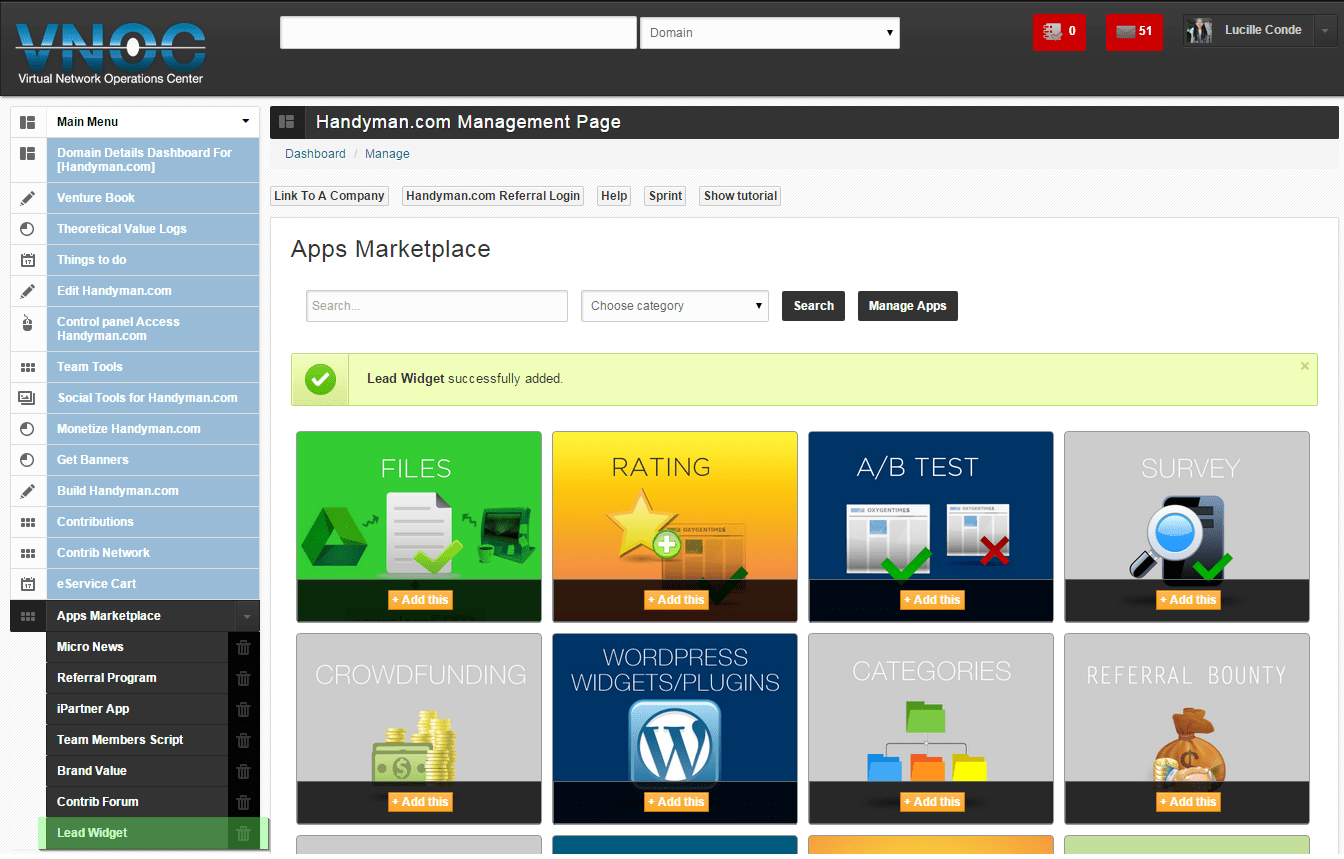The width and height of the screenshot is (1344, 859).
Task: Select Get Banners in the sidebar
Action: (x=153, y=460)
